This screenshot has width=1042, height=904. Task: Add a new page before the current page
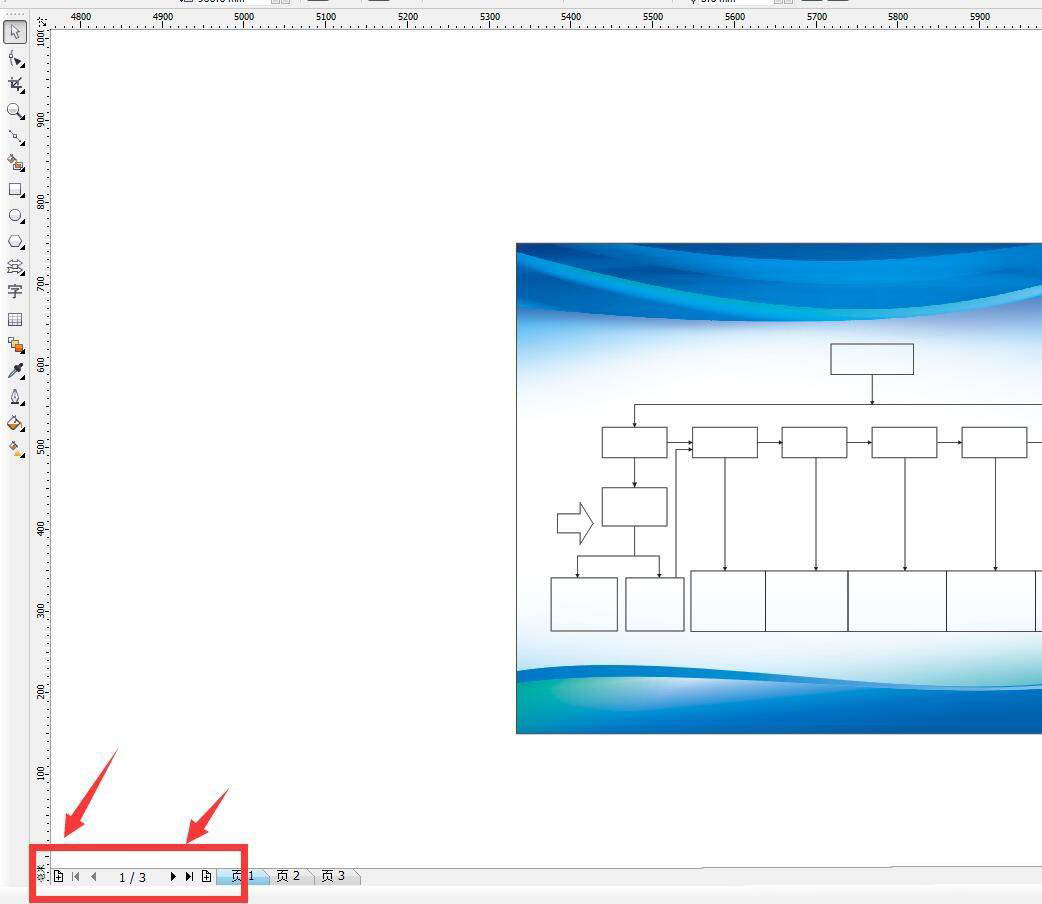coord(58,877)
